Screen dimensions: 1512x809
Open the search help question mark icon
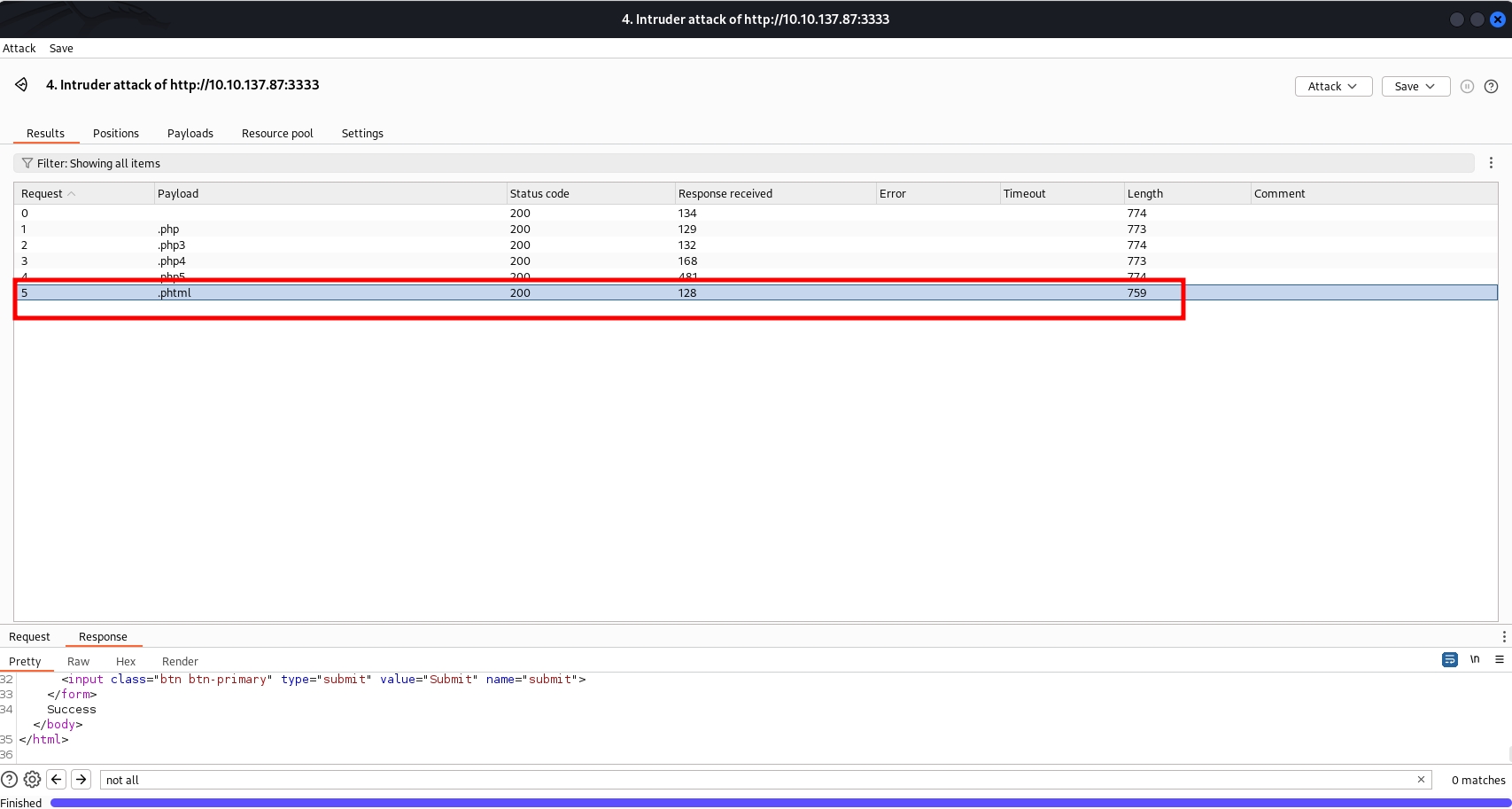pos(9,780)
